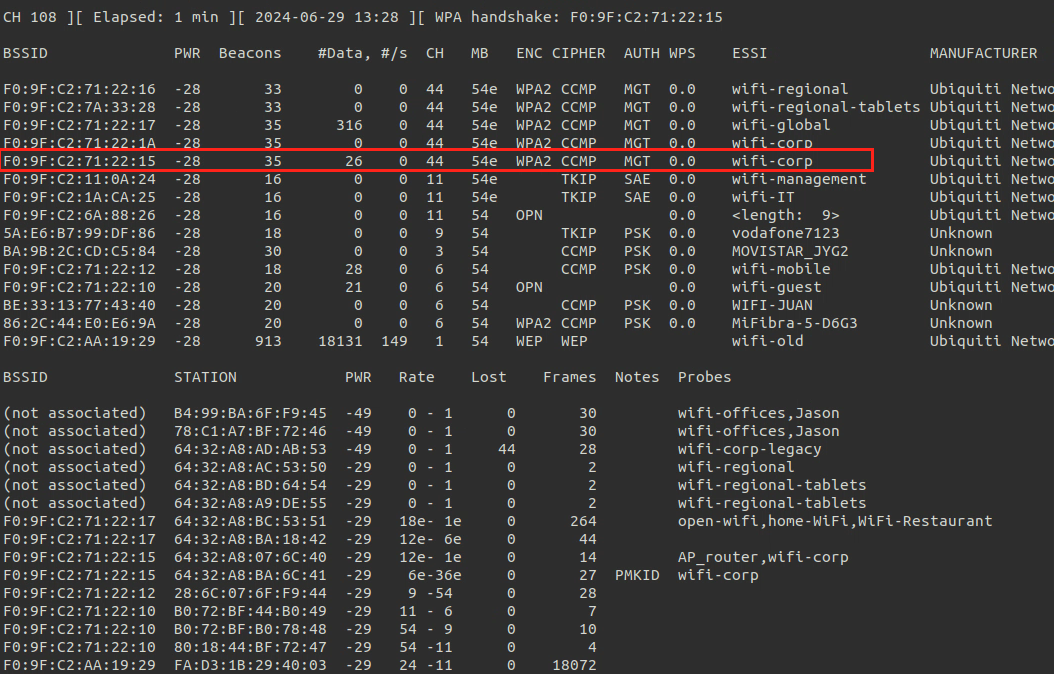Viewport: 1054px width, 674px height.
Task: Click the hidden network '<length: 9>' entry
Action: [785, 215]
